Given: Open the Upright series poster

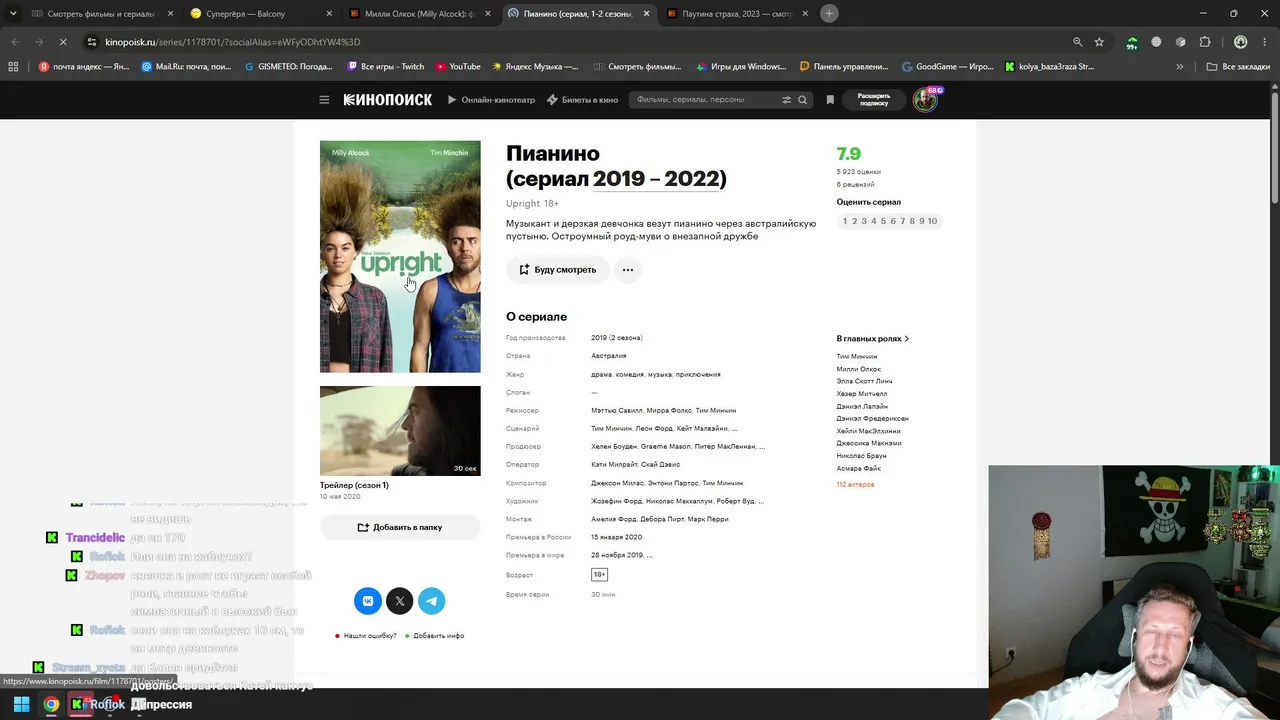Looking at the screenshot, I should click(400, 257).
